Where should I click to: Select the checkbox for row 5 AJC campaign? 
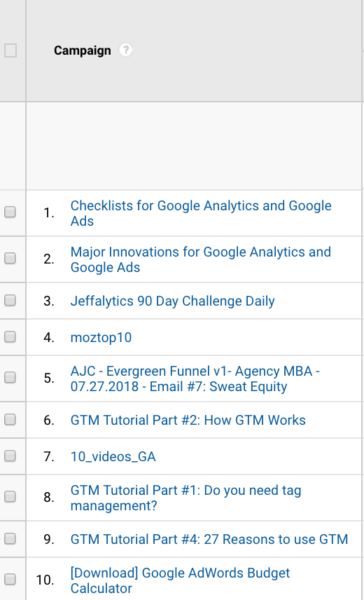pos(10,378)
